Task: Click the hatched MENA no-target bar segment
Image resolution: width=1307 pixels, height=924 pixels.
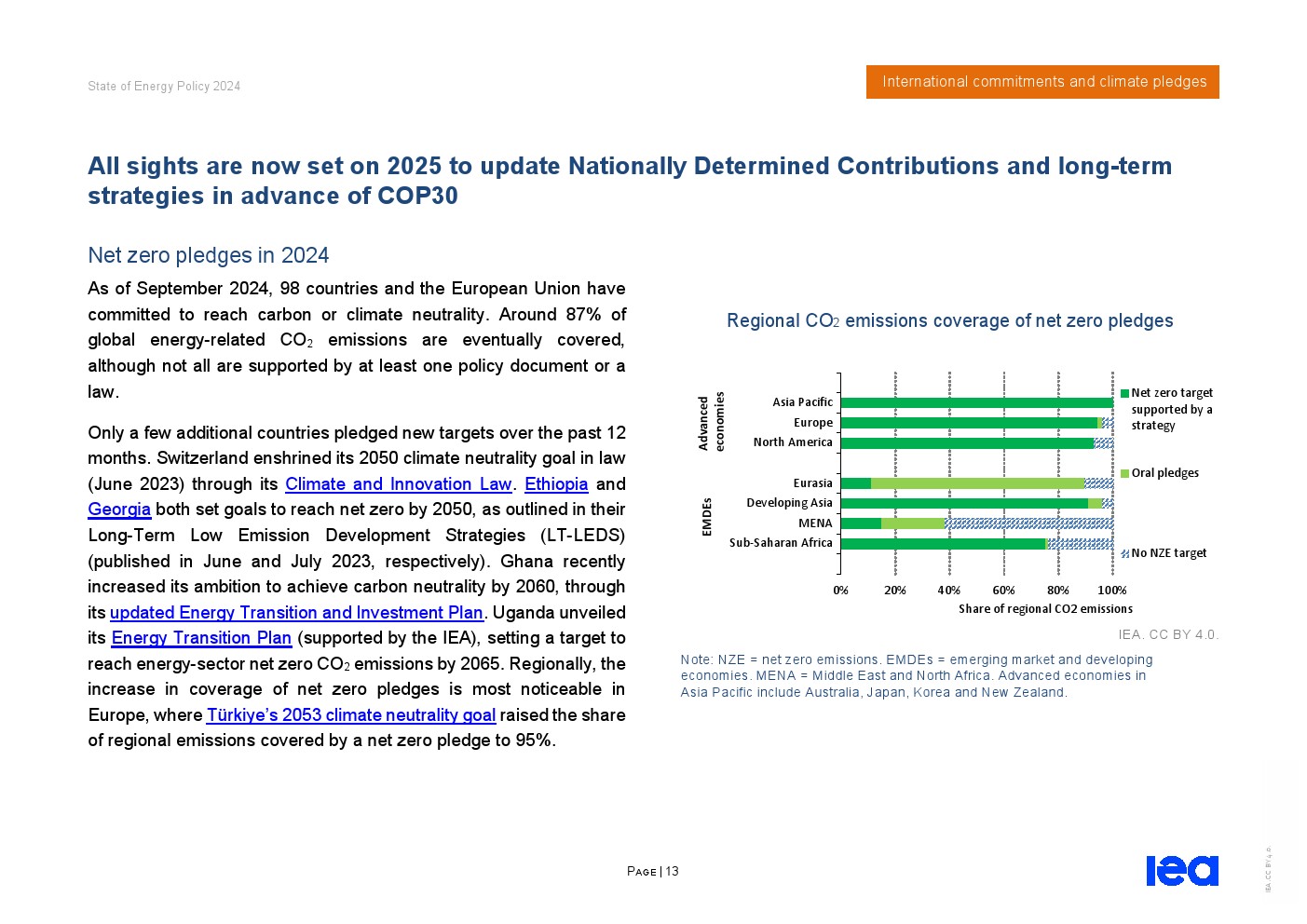Action: pyautogui.click(x=1028, y=523)
